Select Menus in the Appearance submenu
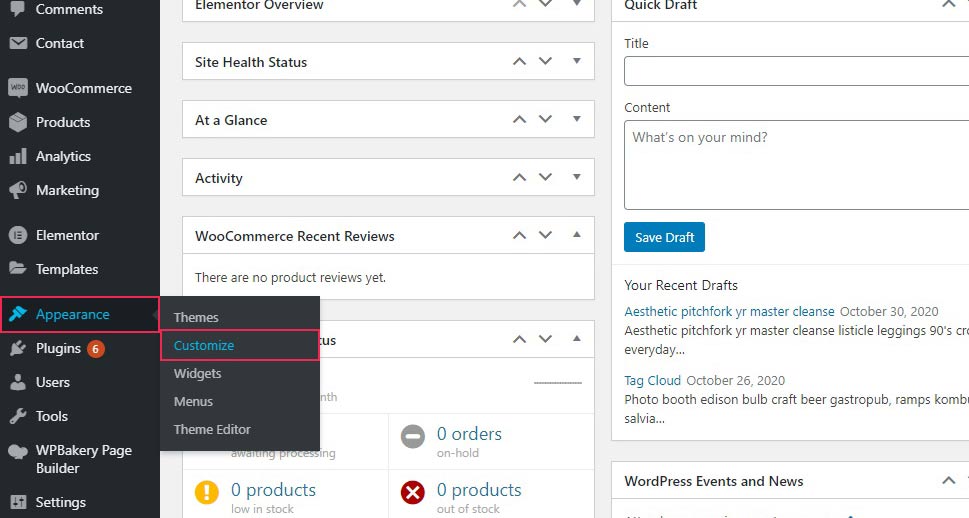Viewport: 969px width, 518px height. [x=193, y=401]
